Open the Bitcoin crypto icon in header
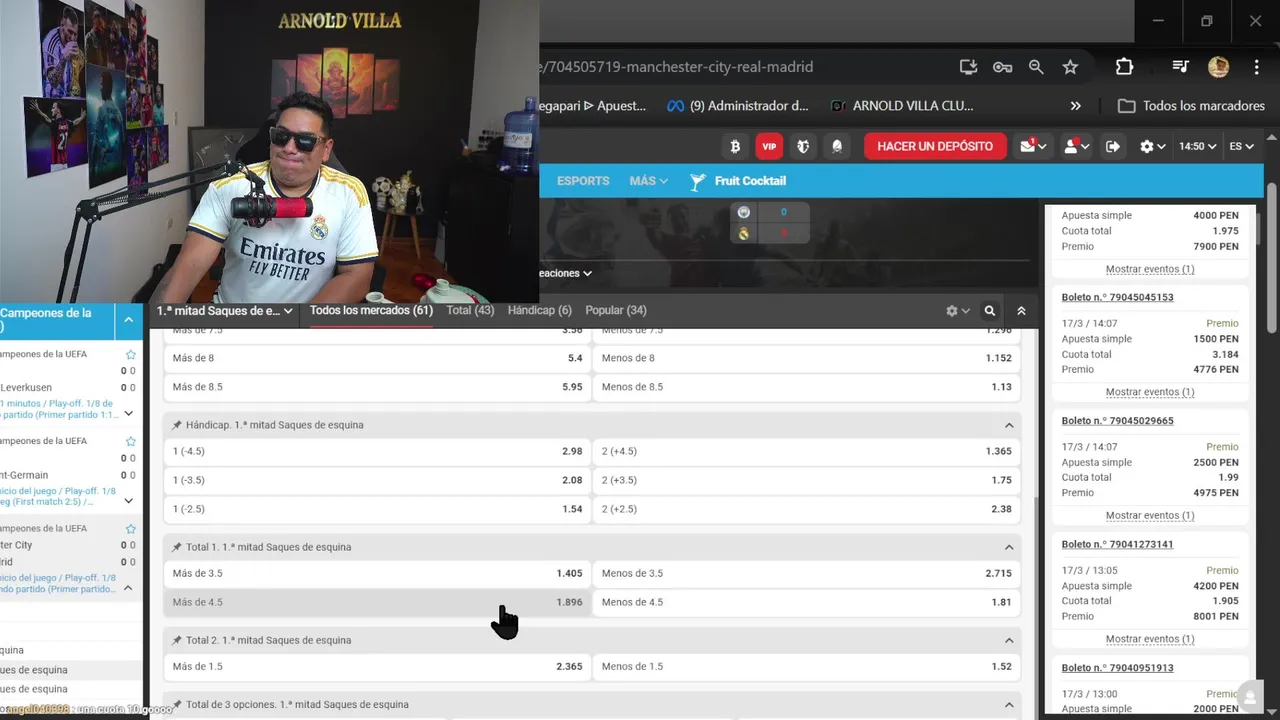The width and height of the screenshot is (1280, 720). [x=735, y=146]
